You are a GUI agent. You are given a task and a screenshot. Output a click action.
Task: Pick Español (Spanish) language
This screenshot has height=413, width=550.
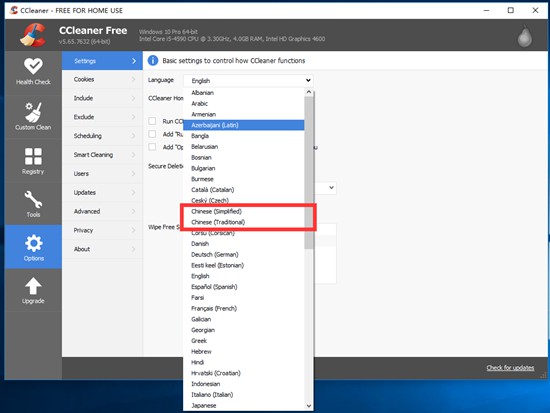(243, 287)
